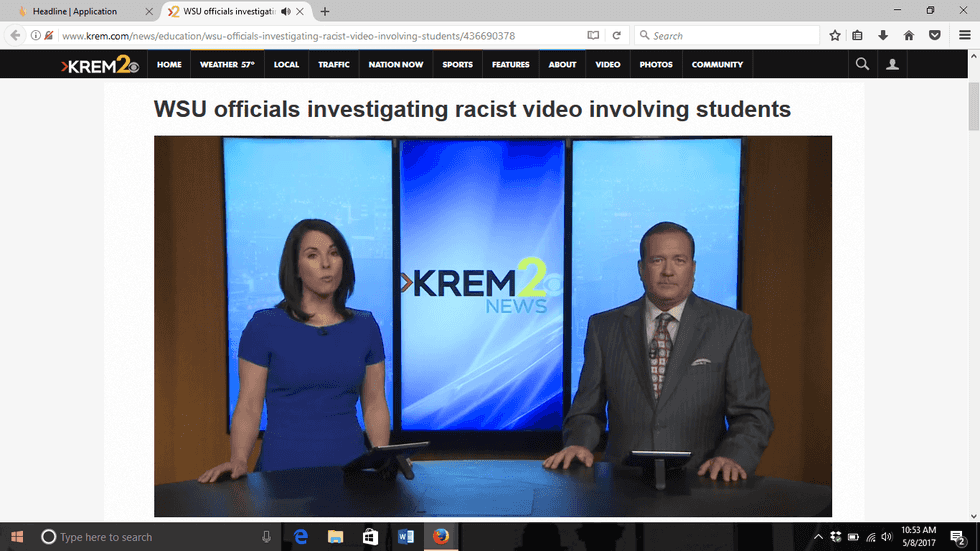
Task: Show site information icon in address bar
Action: point(36,36)
